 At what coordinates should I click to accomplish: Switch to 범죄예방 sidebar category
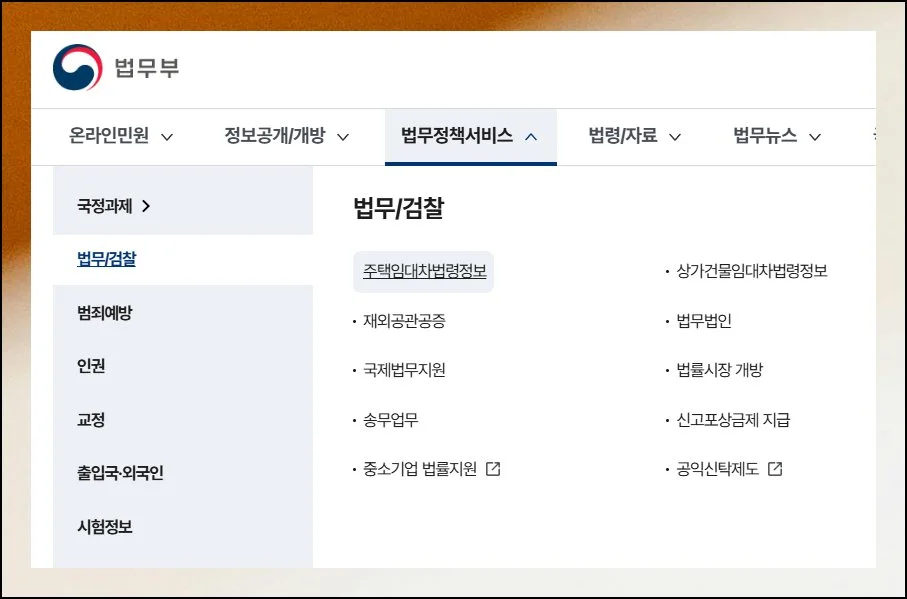[x=104, y=313]
